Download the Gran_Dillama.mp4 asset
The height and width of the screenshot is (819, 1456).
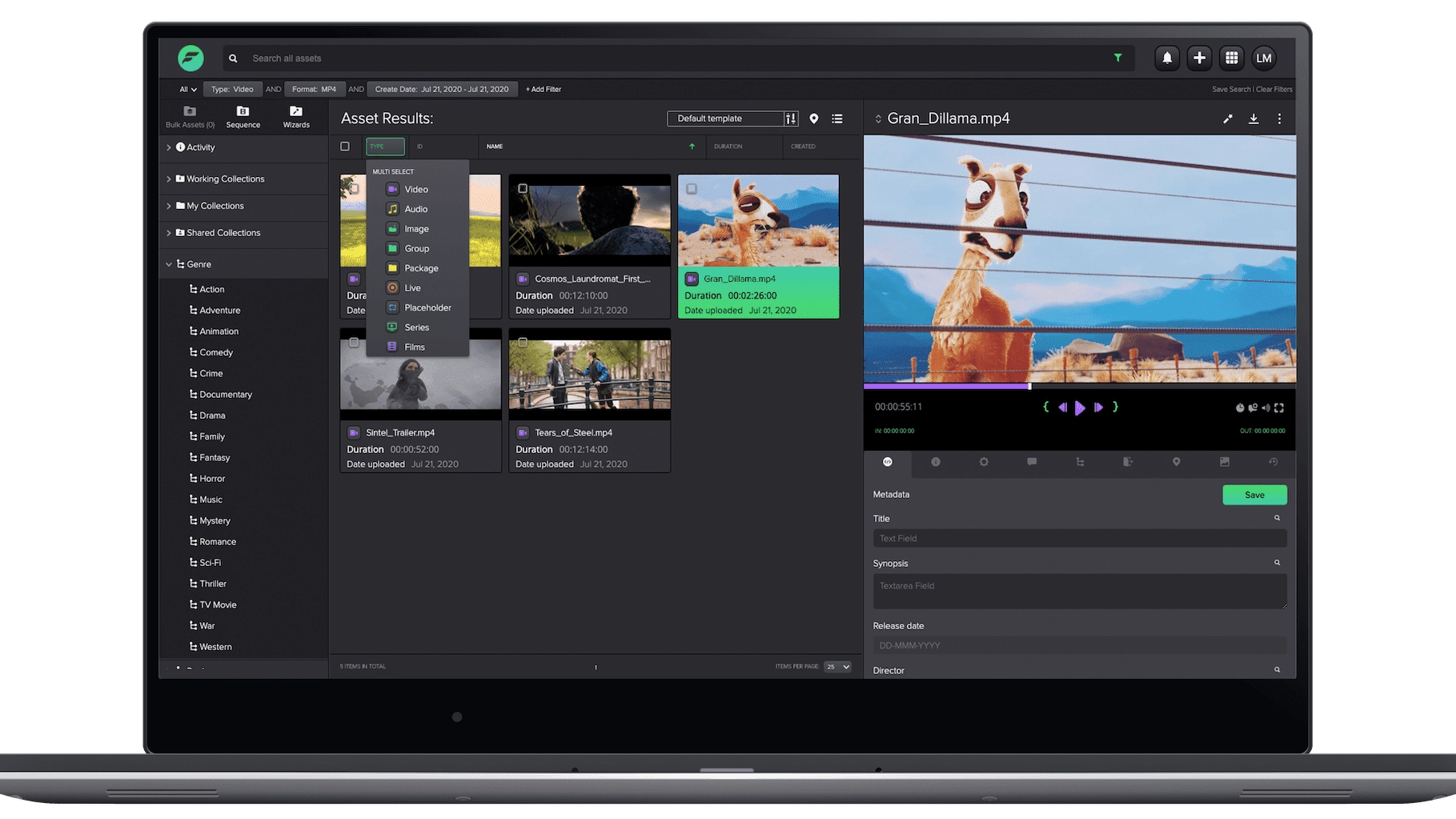point(1253,118)
